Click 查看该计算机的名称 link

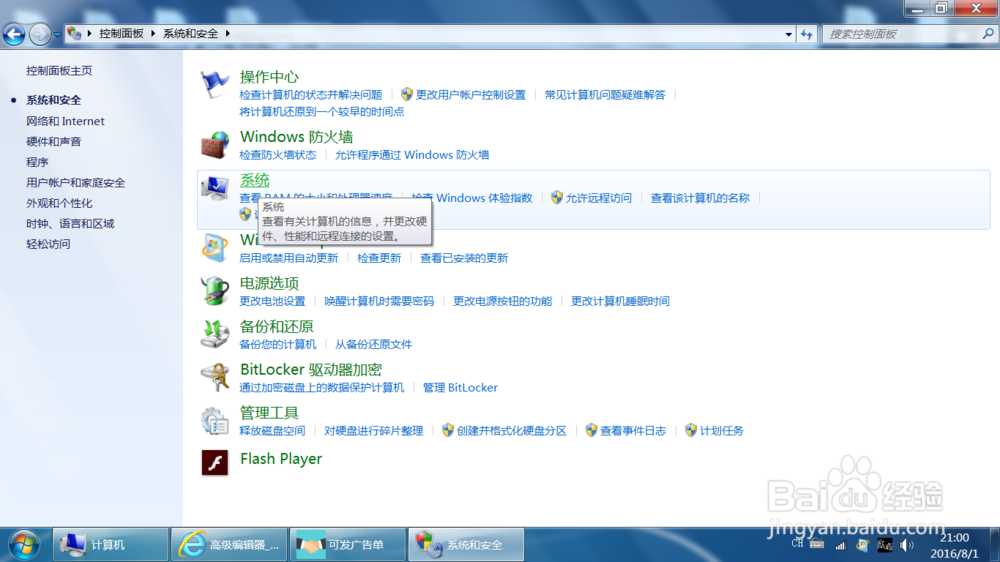[700, 198]
